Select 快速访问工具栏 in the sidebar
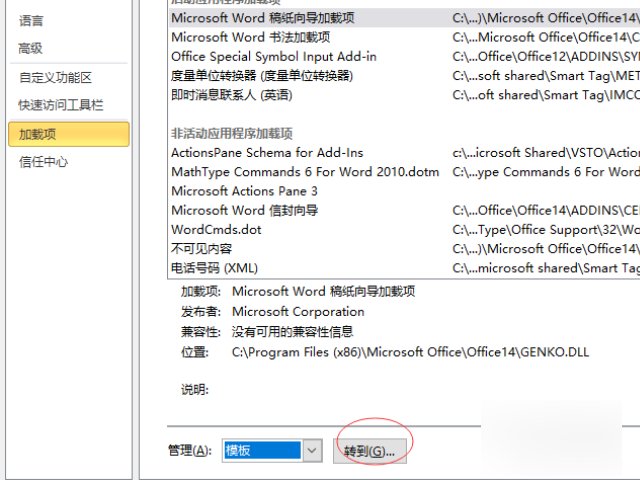640x480 pixels. tap(61, 105)
